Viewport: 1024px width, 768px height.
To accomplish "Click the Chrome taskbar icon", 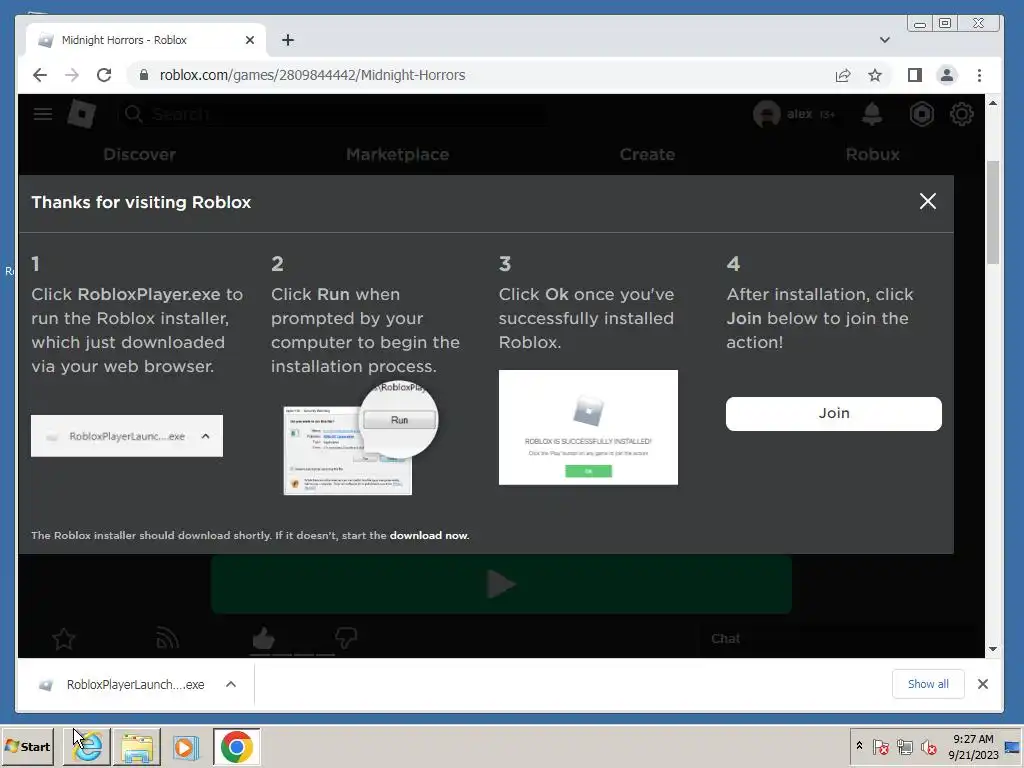I will coord(236,746).
